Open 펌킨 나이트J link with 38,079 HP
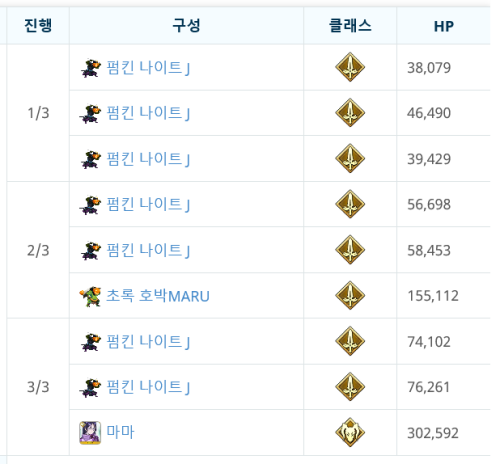The width and height of the screenshot is (500, 464). (148, 68)
